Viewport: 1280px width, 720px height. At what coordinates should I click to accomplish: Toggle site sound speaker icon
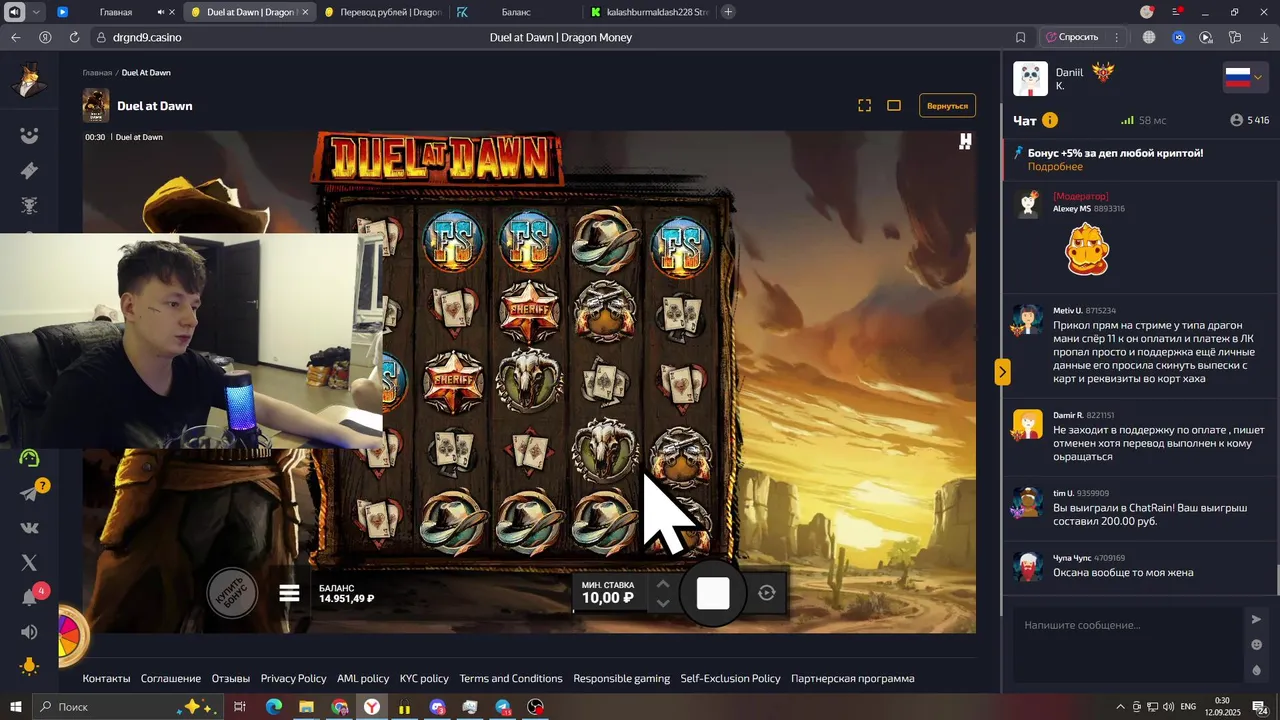tap(30, 632)
